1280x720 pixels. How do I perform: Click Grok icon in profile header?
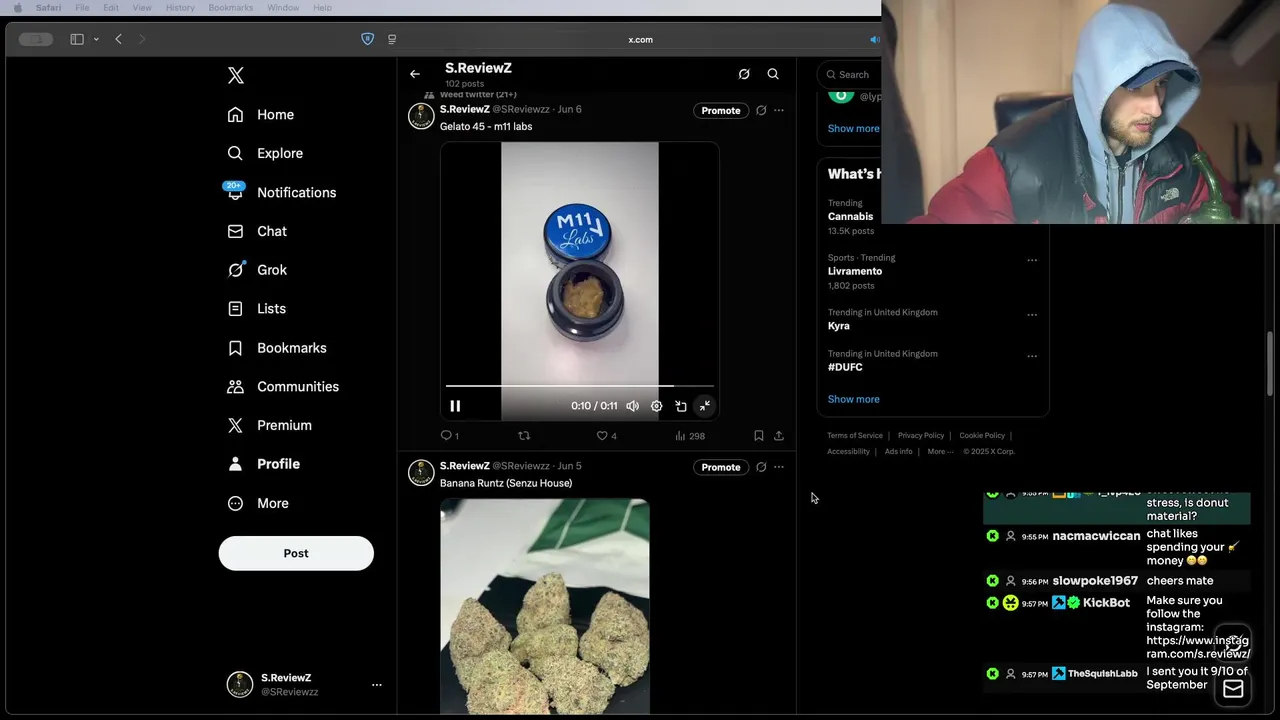click(x=744, y=74)
